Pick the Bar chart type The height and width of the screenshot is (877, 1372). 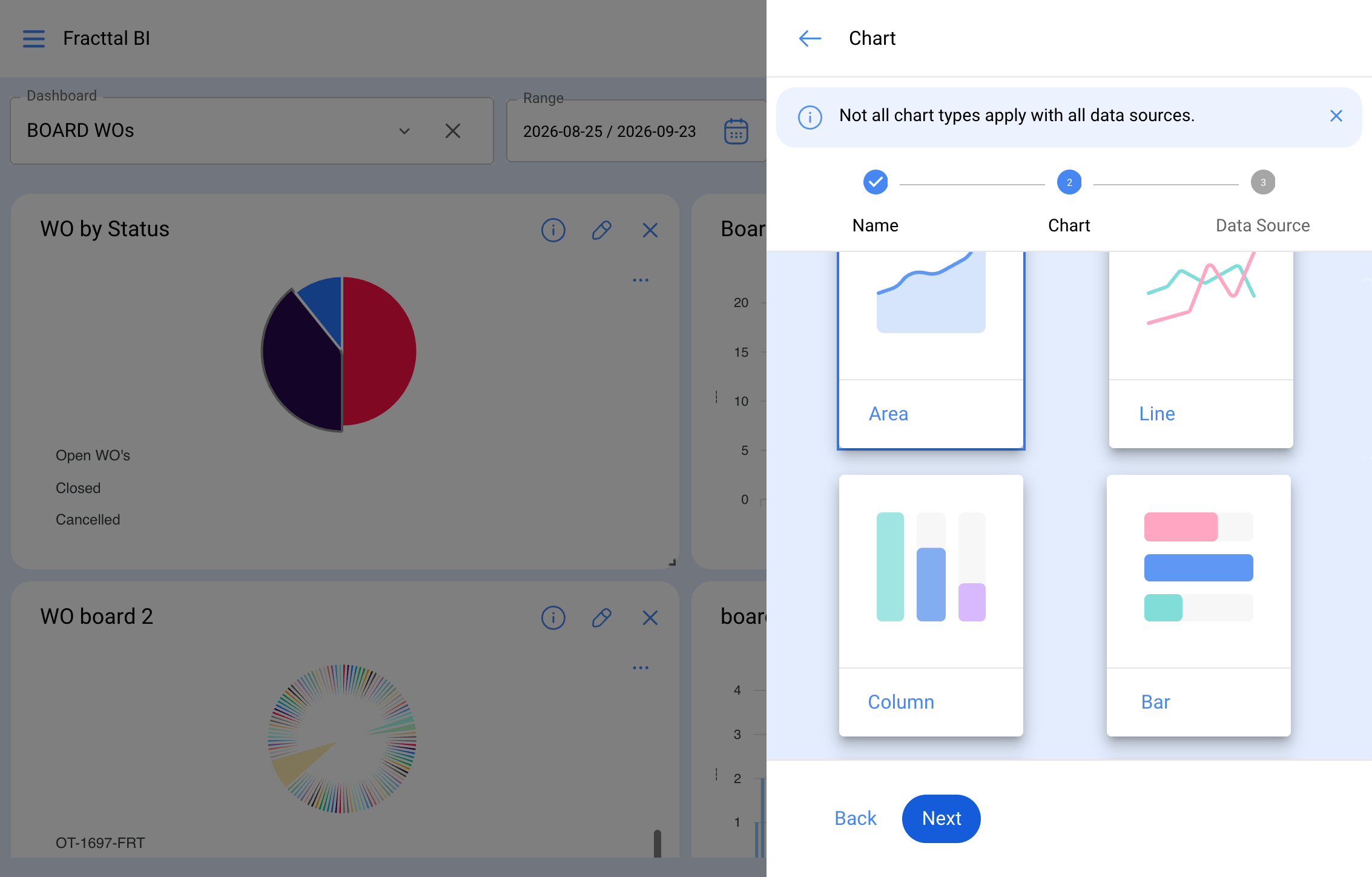coord(1199,606)
